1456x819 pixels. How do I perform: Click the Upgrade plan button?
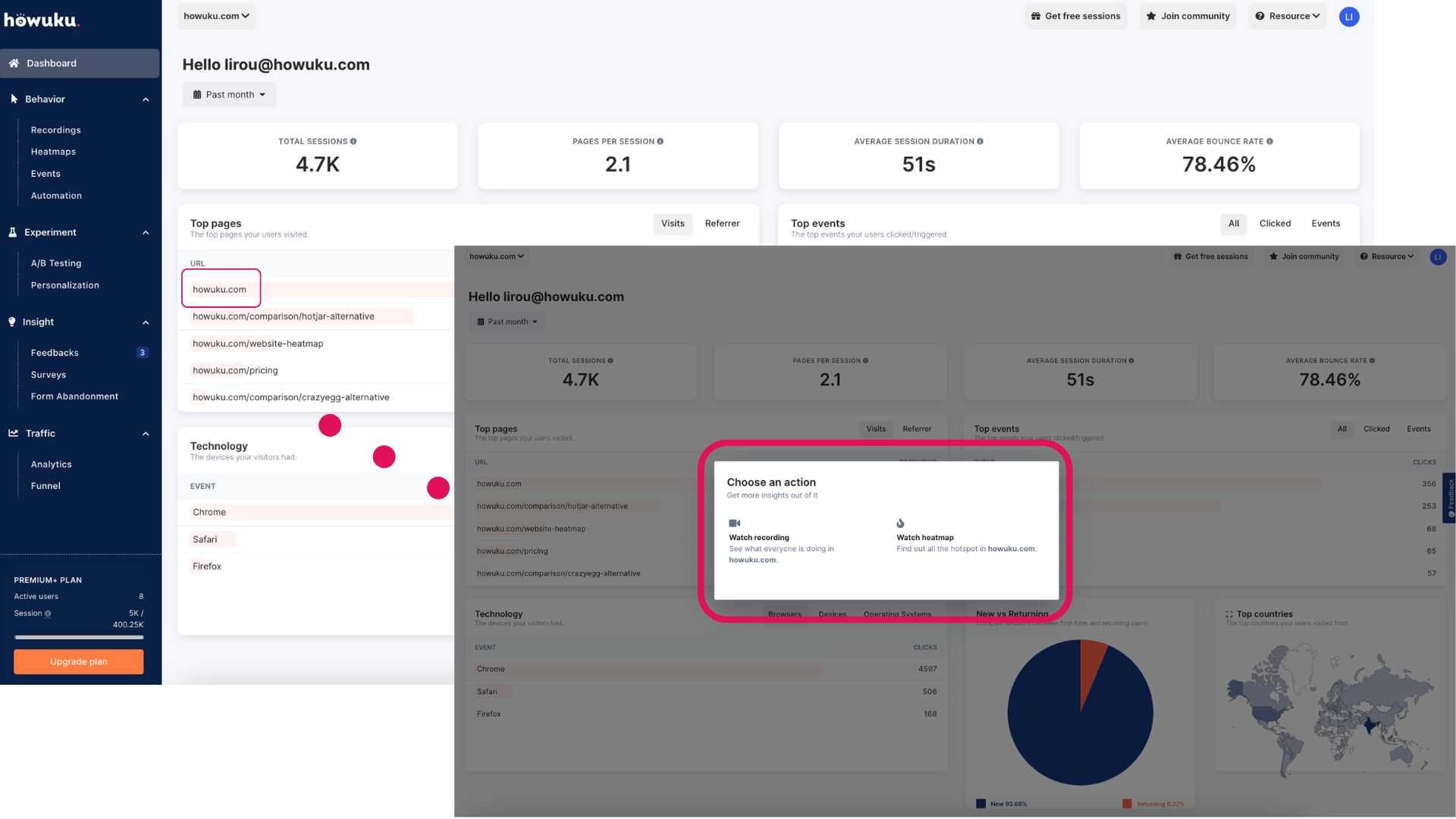[78, 661]
